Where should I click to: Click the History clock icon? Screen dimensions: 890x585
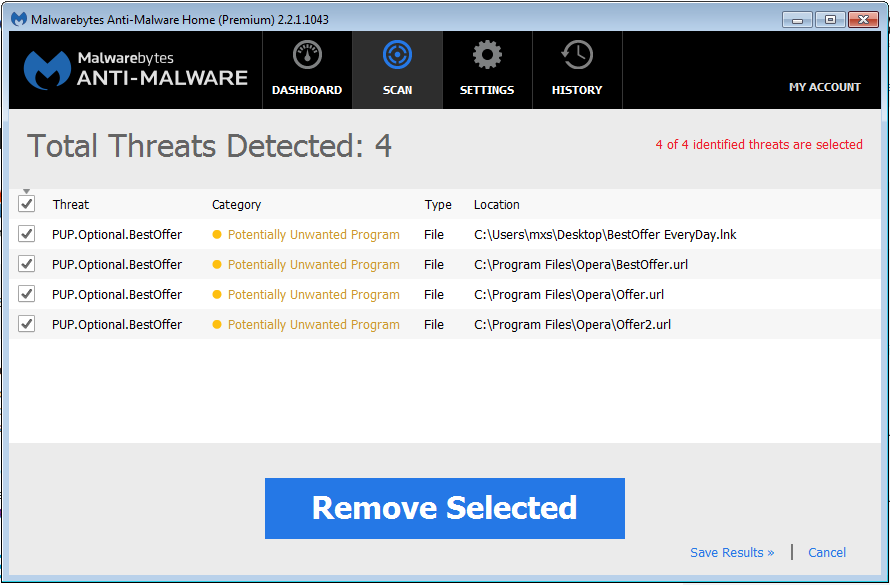(x=577, y=55)
